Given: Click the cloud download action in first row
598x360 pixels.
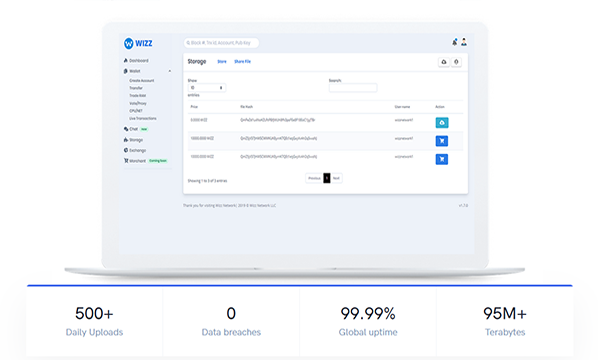Looking at the screenshot, I should (442, 122).
